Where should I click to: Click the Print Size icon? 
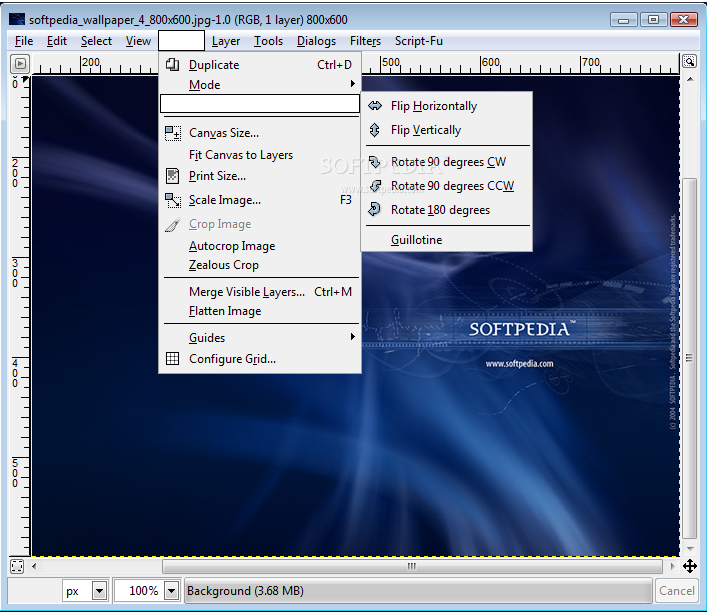pos(172,176)
